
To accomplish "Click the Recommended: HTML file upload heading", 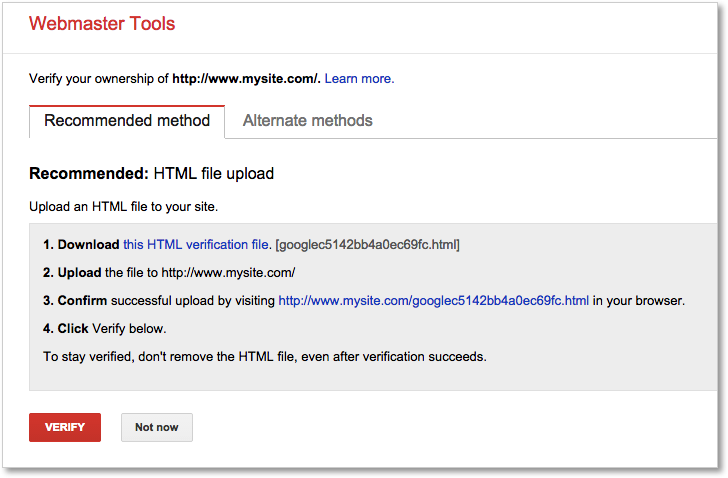I will (x=151, y=174).
